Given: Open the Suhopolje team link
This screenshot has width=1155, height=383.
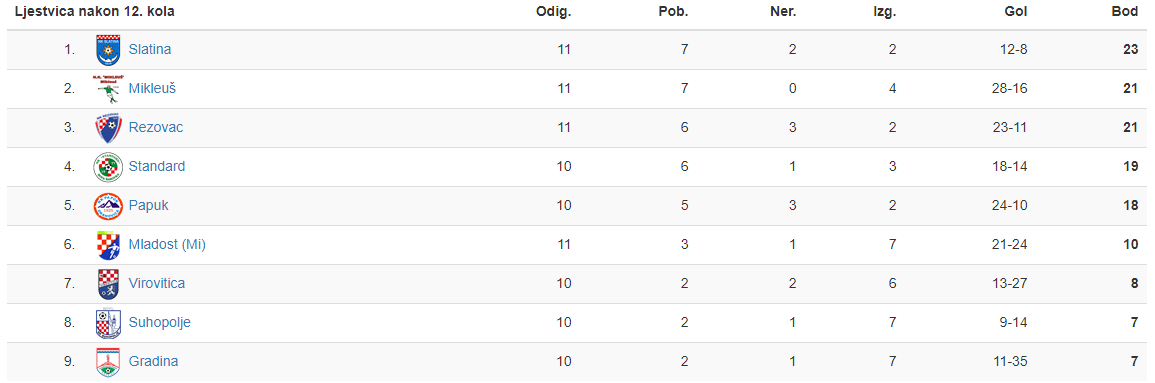Looking at the screenshot, I should [160, 323].
